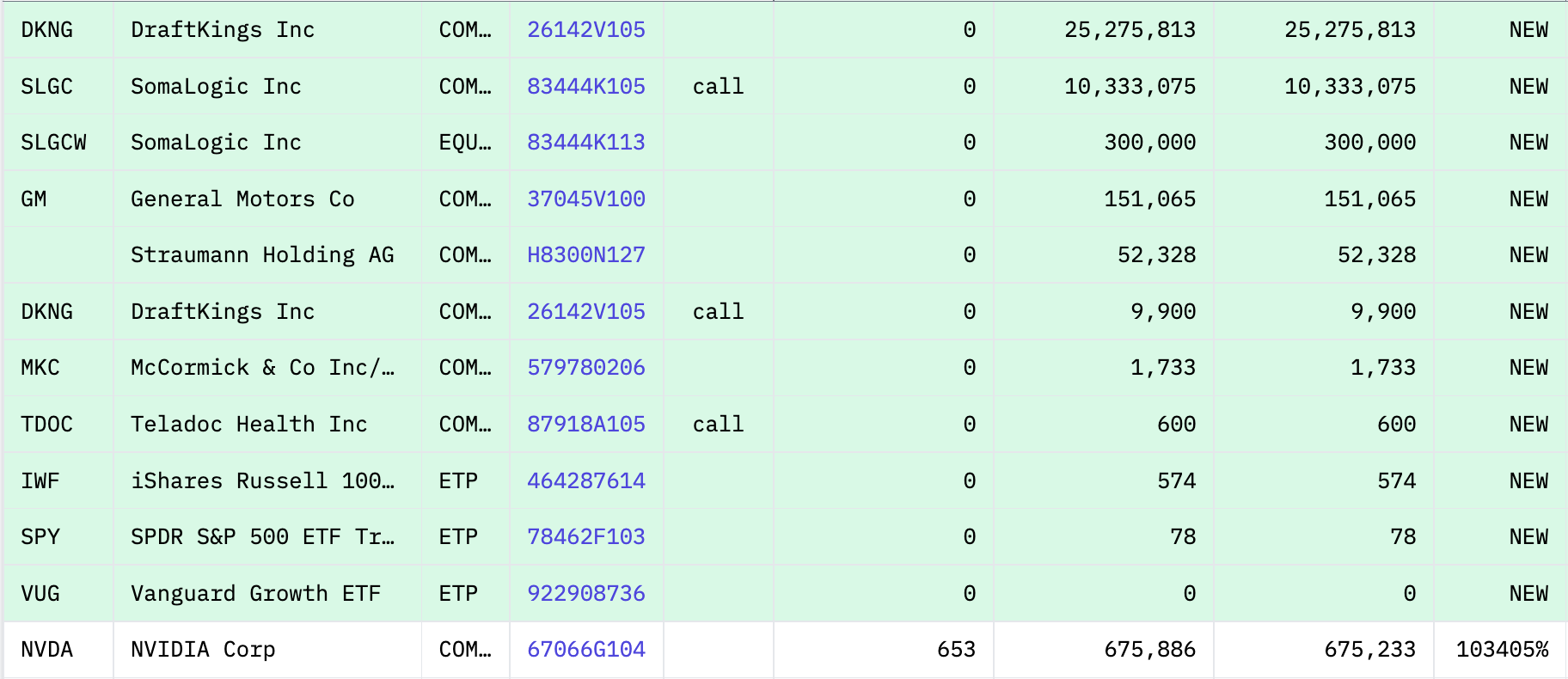The image size is (1568, 679).
Task: Click Vanguard Growth ETF CUSIP 922908736
Action: tap(585, 594)
